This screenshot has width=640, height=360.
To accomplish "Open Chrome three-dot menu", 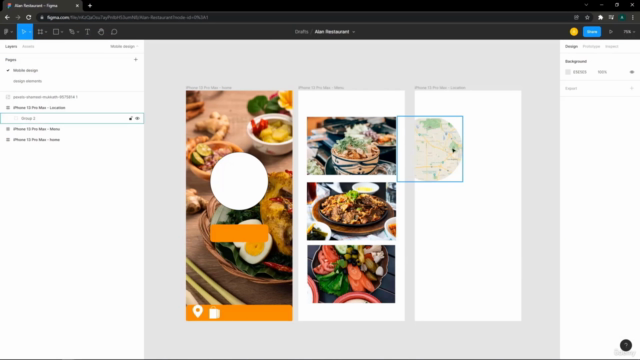I will pyautogui.click(x=633, y=17).
